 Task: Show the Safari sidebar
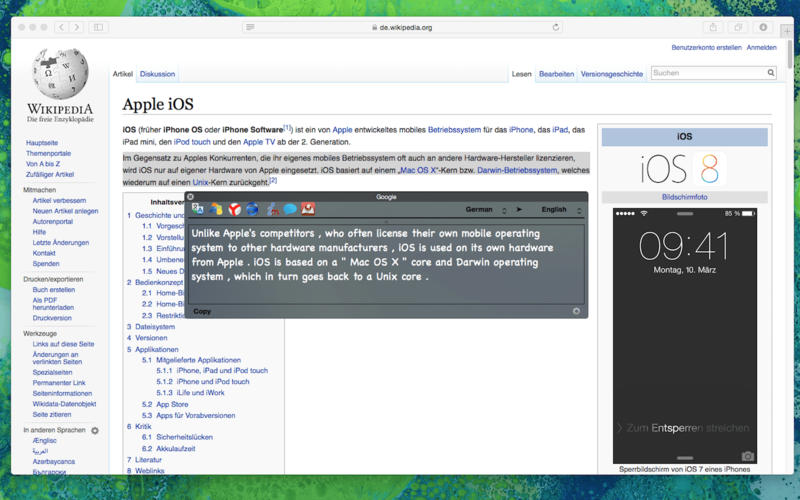pos(98,27)
